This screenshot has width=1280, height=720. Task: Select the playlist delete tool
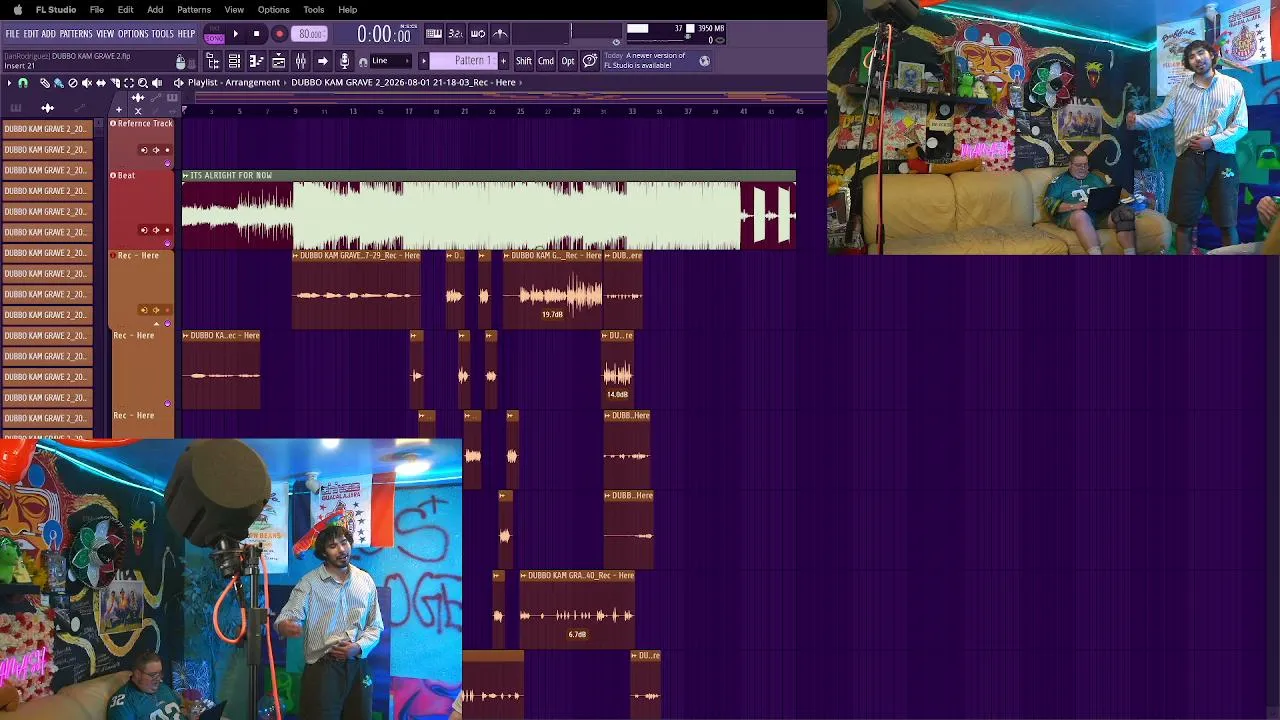pyautogui.click(x=73, y=83)
